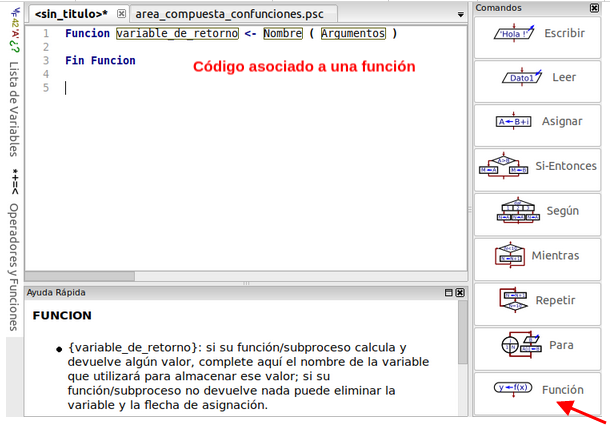Click the FUNCION help heading

click(x=62, y=316)
